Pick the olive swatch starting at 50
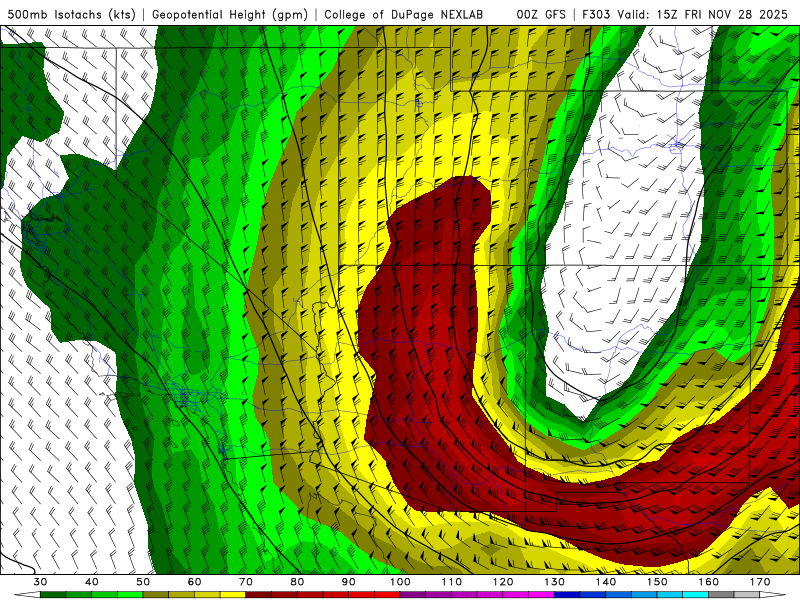This screenshot has height=600, width=800. [x=156, y=595]
